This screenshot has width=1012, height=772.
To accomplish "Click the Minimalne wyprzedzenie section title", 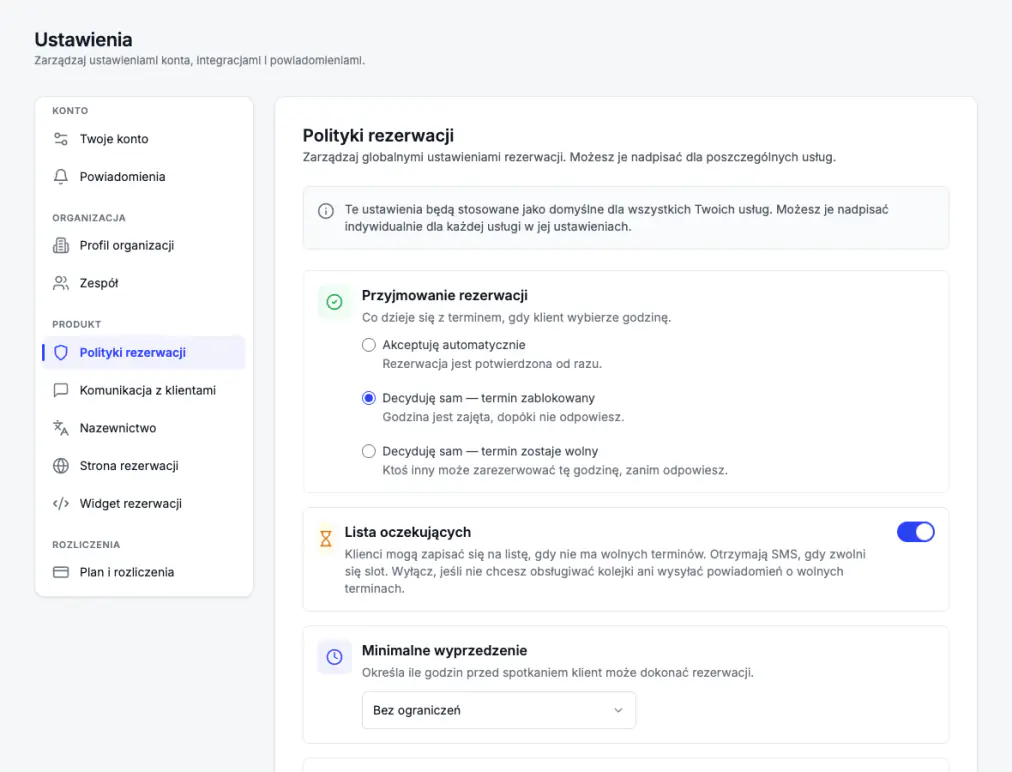I will [x=445, y=650].
